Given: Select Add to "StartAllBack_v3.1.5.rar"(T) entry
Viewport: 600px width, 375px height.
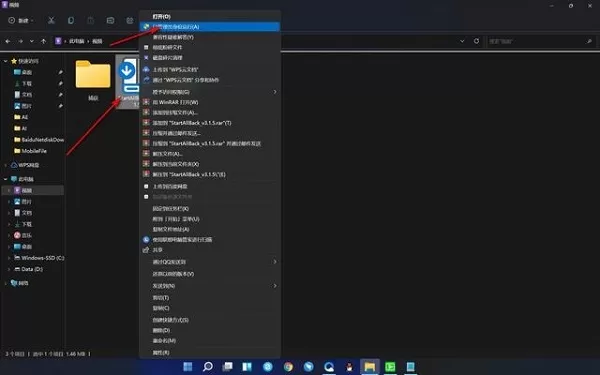Looking at the screenshot, I should point(210,123).
